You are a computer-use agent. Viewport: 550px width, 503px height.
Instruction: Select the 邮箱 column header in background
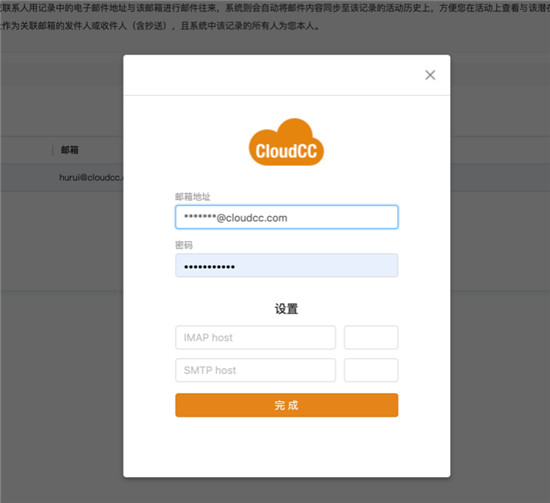point(69,150)
